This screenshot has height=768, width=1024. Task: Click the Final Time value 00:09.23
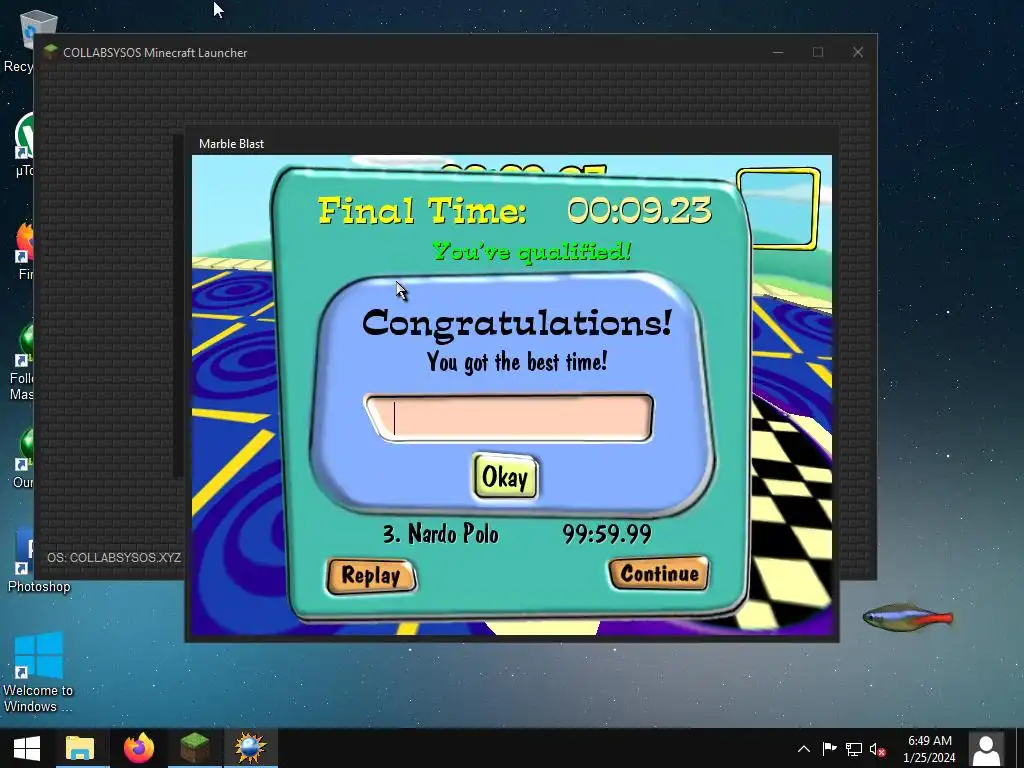point(639,211)
